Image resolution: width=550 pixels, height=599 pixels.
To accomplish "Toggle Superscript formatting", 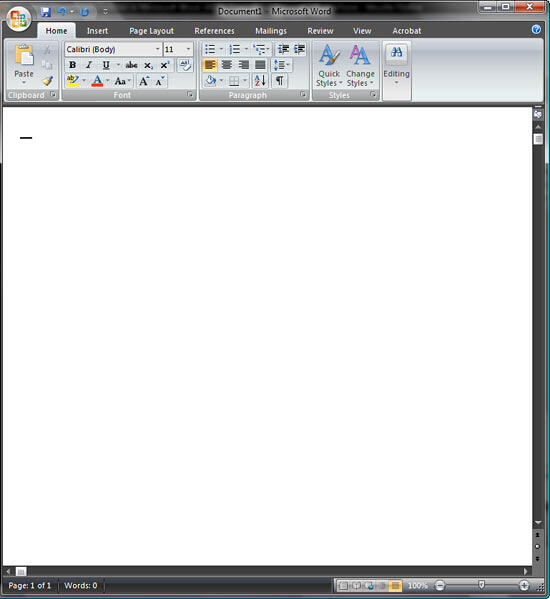I will click(165, 65).
